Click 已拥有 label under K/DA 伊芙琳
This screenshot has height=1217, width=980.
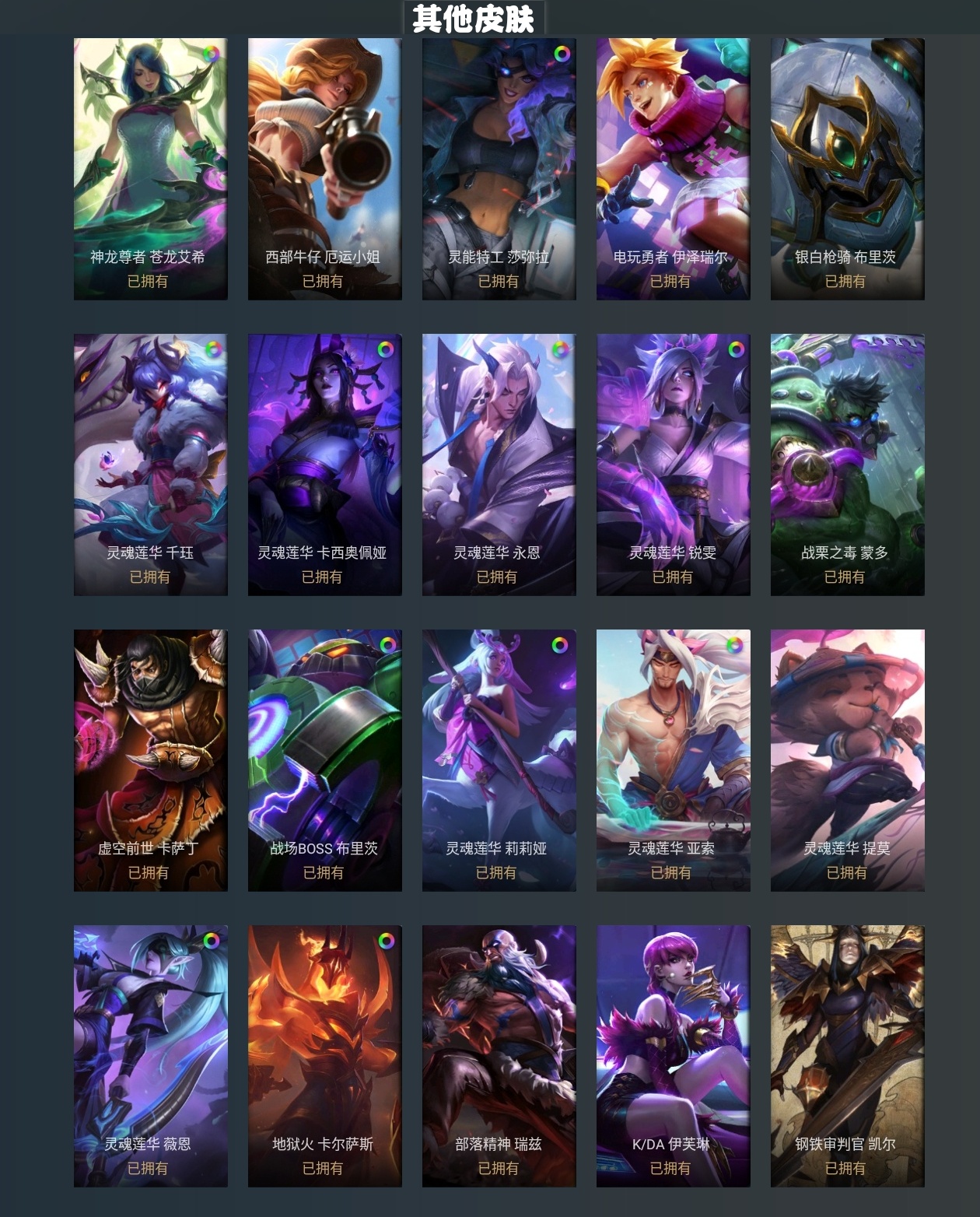click(x=670, y=1168)
